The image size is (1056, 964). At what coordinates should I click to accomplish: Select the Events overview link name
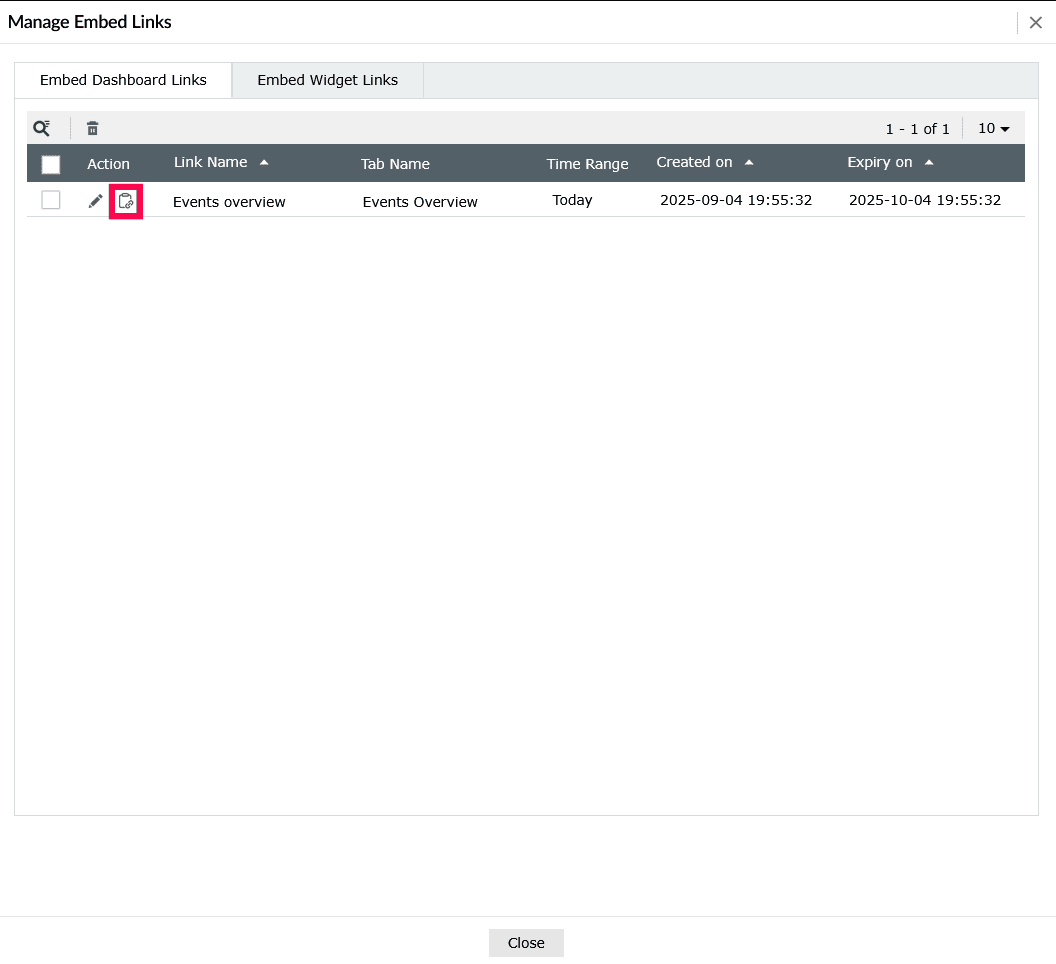[x=229, y=202]
